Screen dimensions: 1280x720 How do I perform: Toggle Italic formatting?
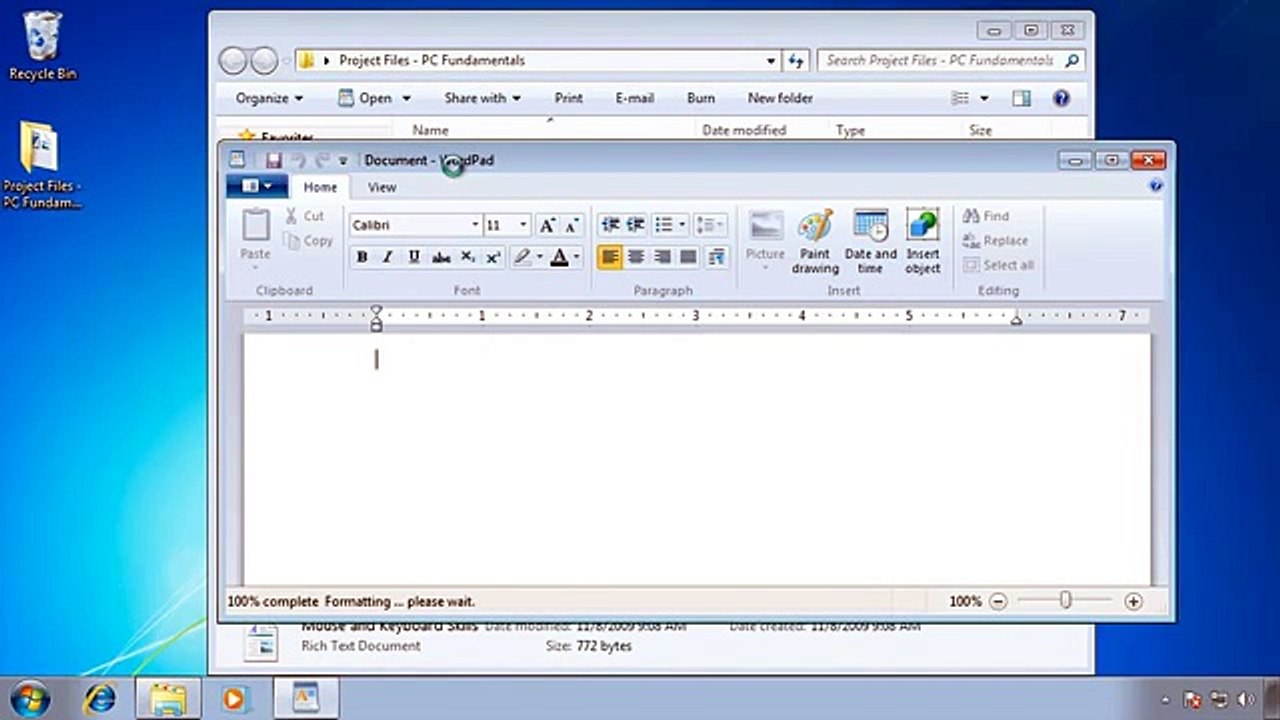388,257
